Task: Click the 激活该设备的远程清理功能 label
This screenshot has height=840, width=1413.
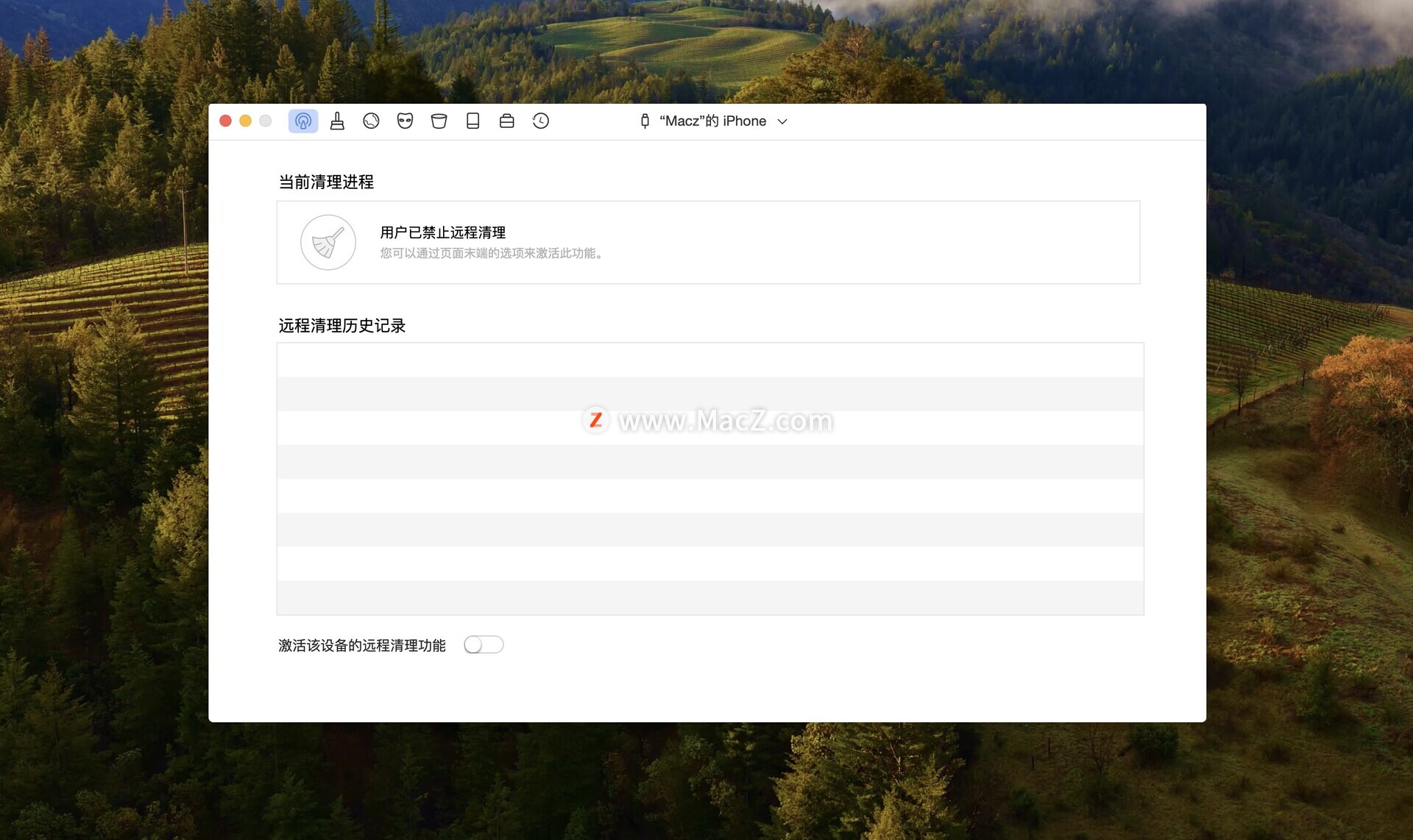Action: tap(362, 645)
